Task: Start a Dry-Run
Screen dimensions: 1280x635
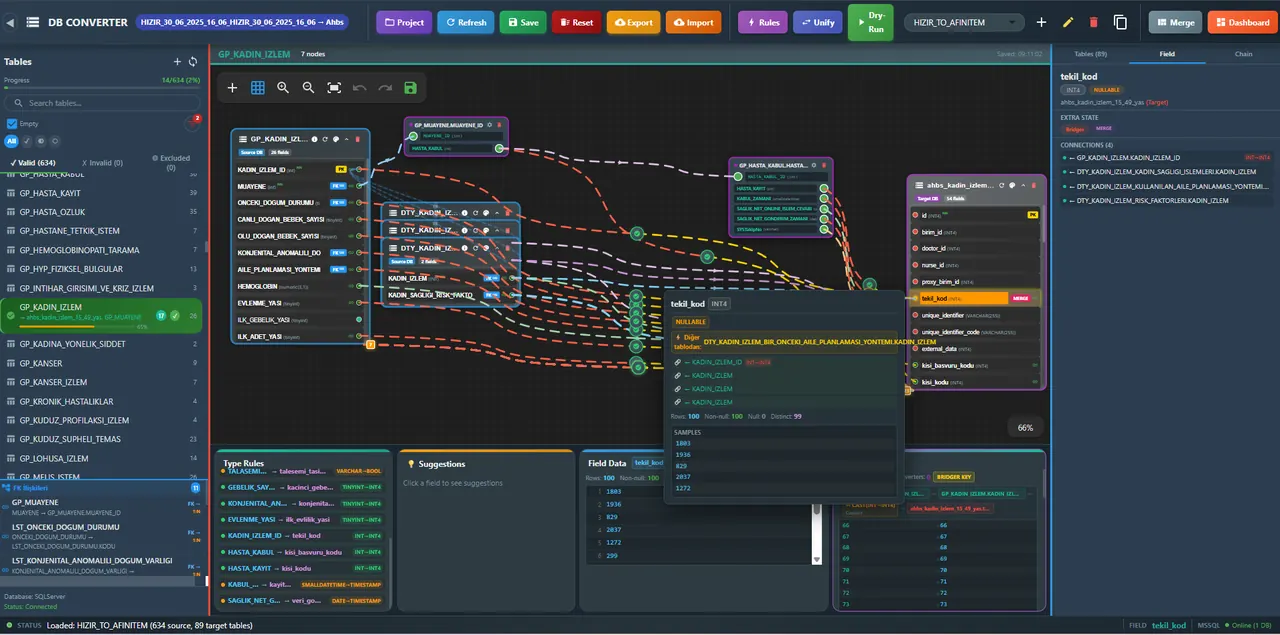Action: (871, 22)
